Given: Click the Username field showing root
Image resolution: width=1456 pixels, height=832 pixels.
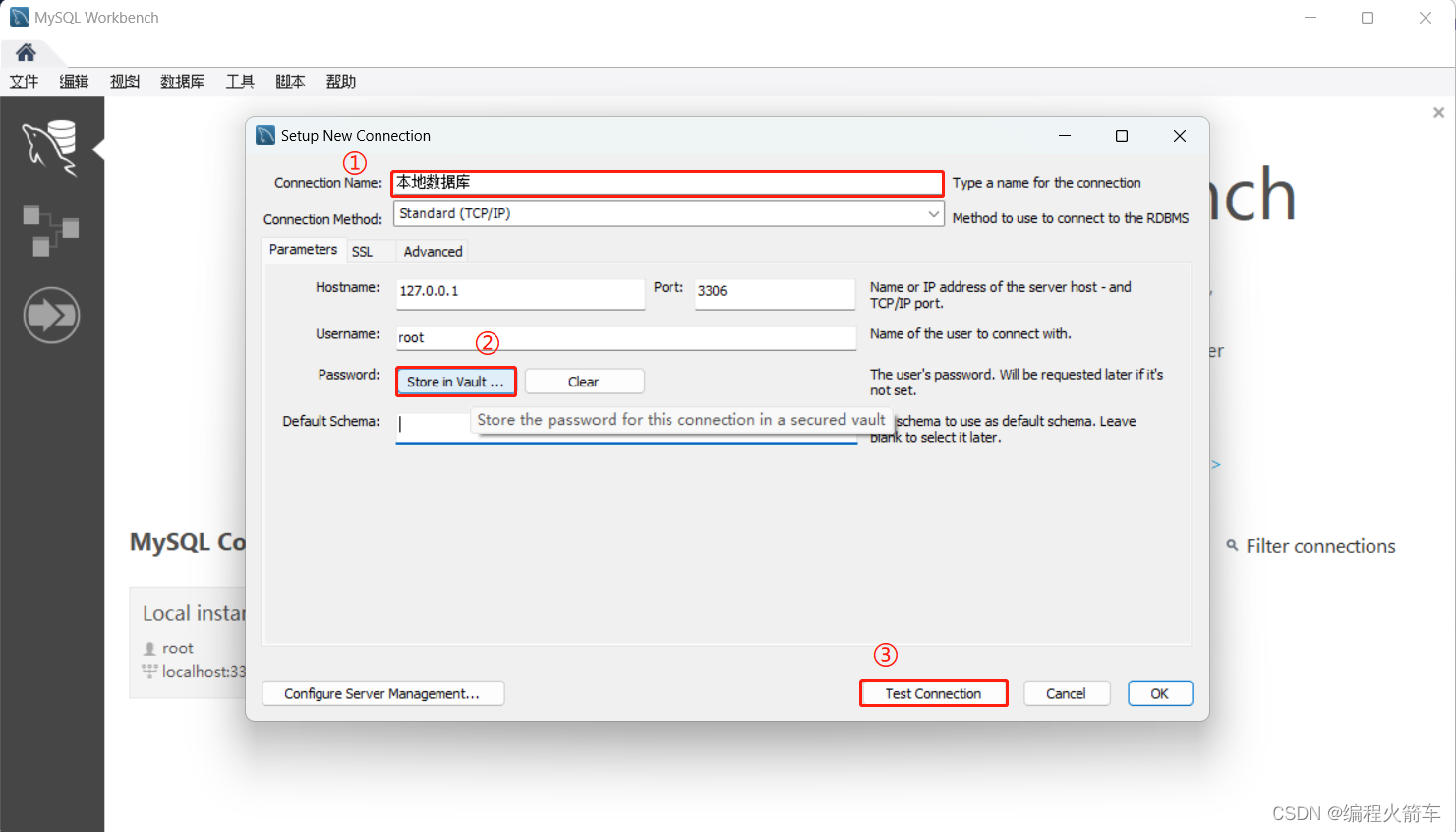Looking at the screenshot, I should coord(626,338).
